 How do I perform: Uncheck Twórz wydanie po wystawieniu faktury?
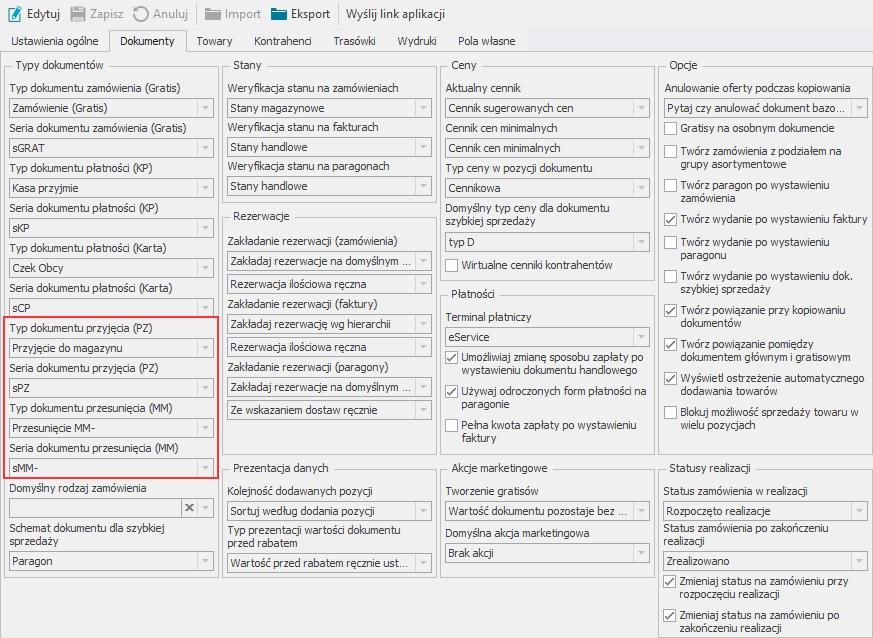[x=671, y=219]
